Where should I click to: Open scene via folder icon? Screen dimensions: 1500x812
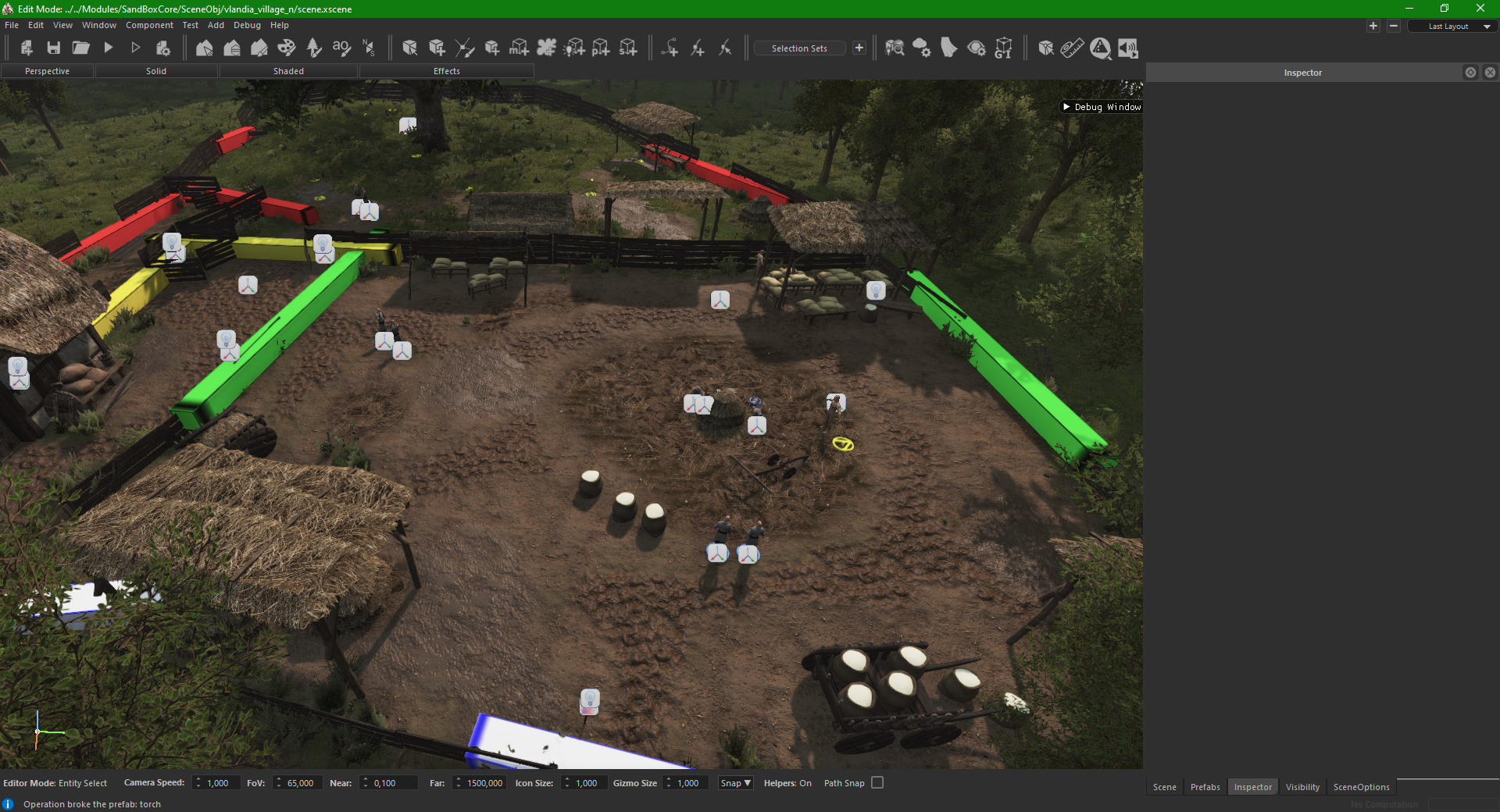[81, 48]
